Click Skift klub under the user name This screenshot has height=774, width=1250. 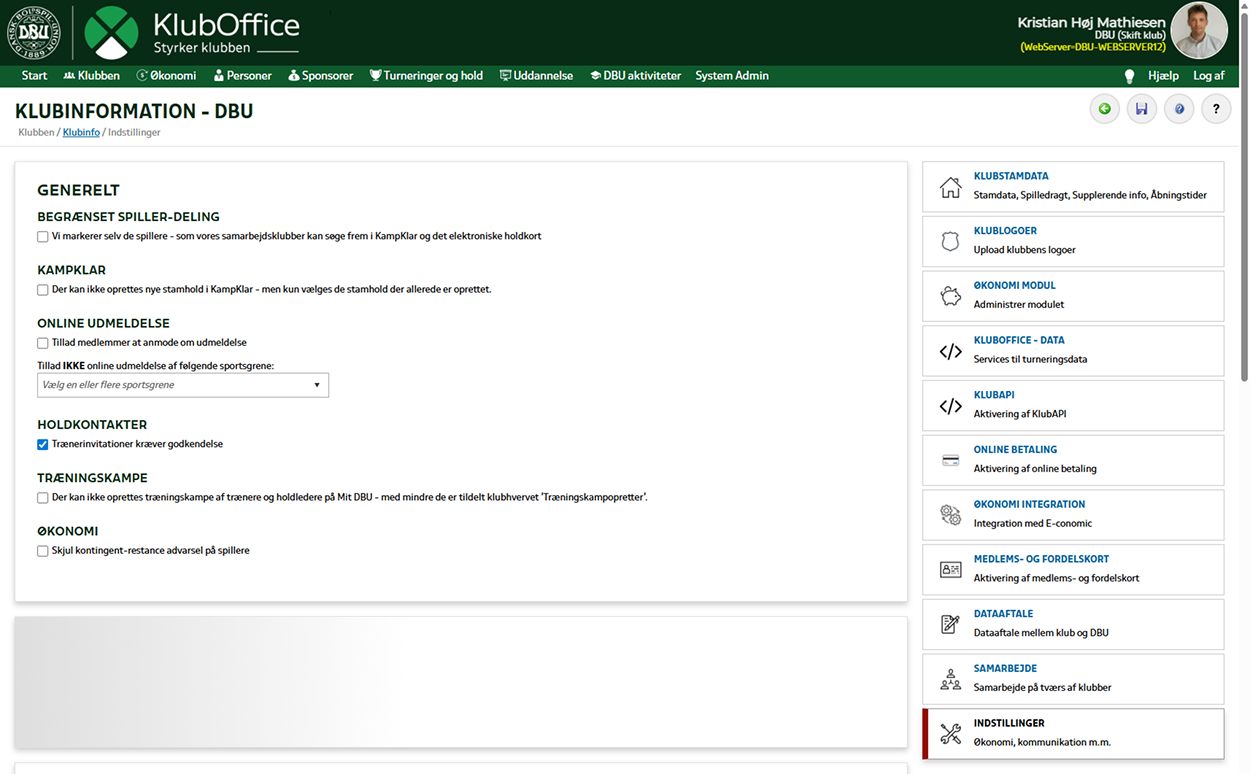click(1143, 35)
